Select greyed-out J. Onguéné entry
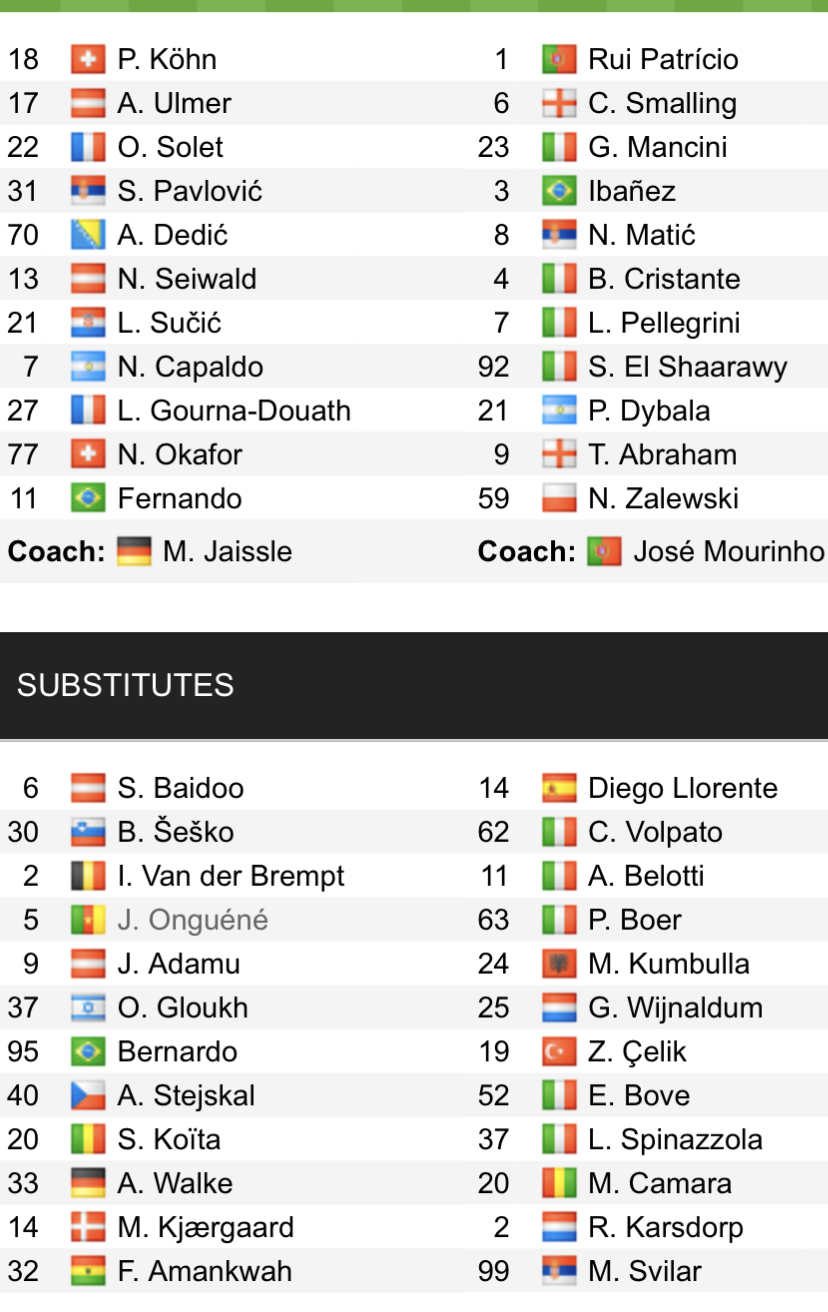 click(193, 920)
